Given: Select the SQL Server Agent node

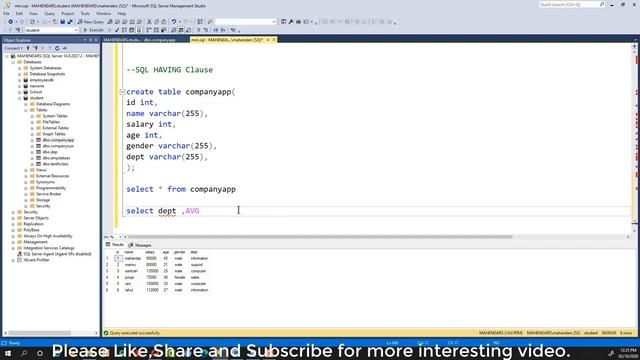Looking at the screenshot, I should (x=57, y=254).
